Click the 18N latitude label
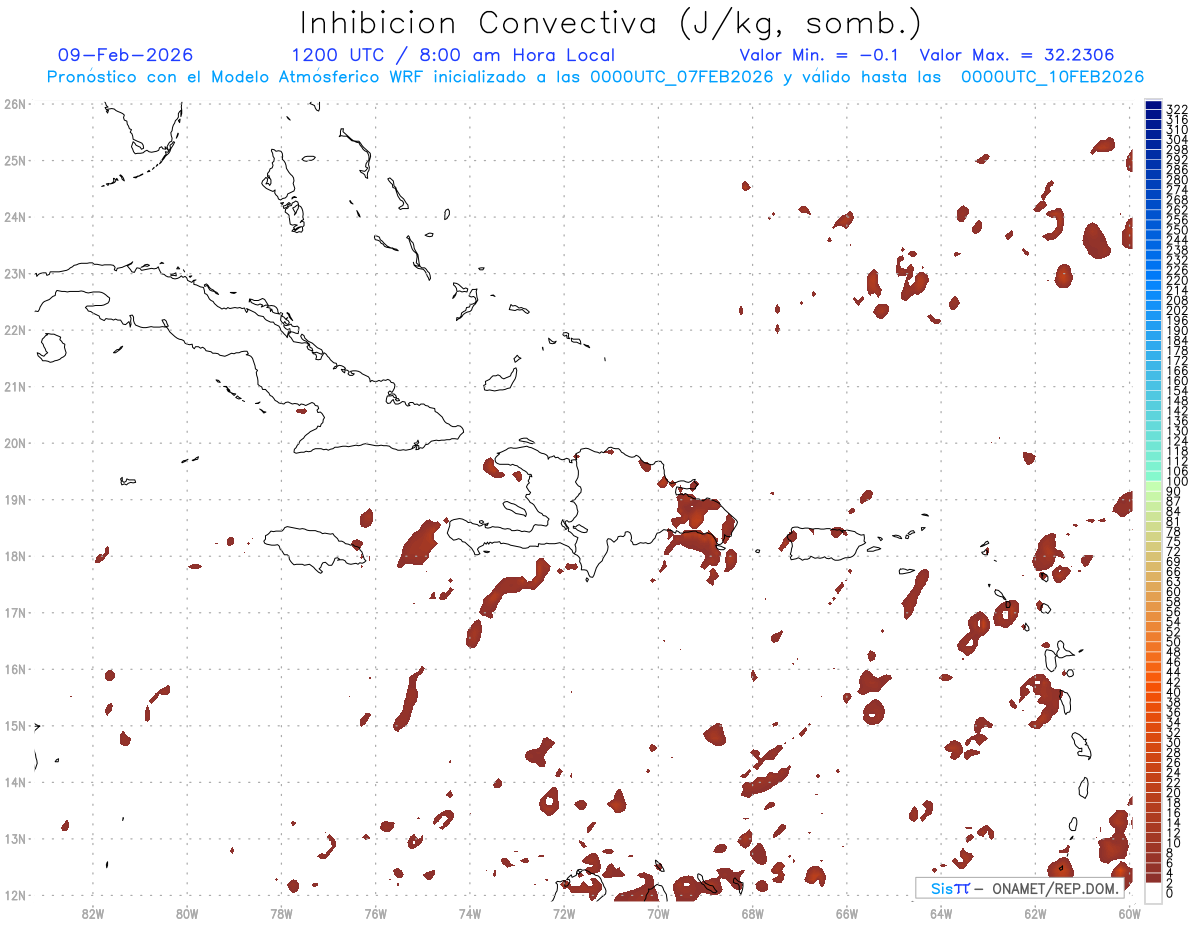 [x=15, y=556]
